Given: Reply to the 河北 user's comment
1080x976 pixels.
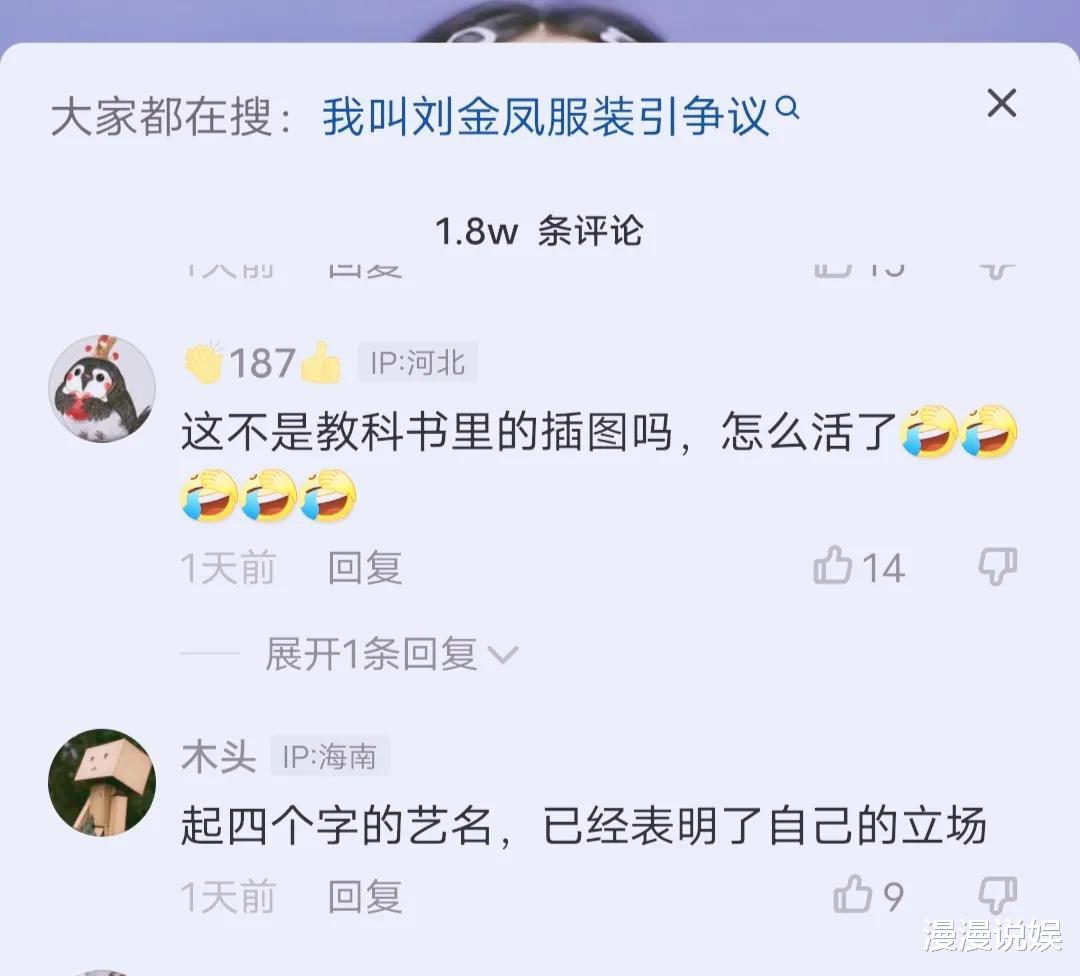Looking at the screenshot, I should point(364,568).
